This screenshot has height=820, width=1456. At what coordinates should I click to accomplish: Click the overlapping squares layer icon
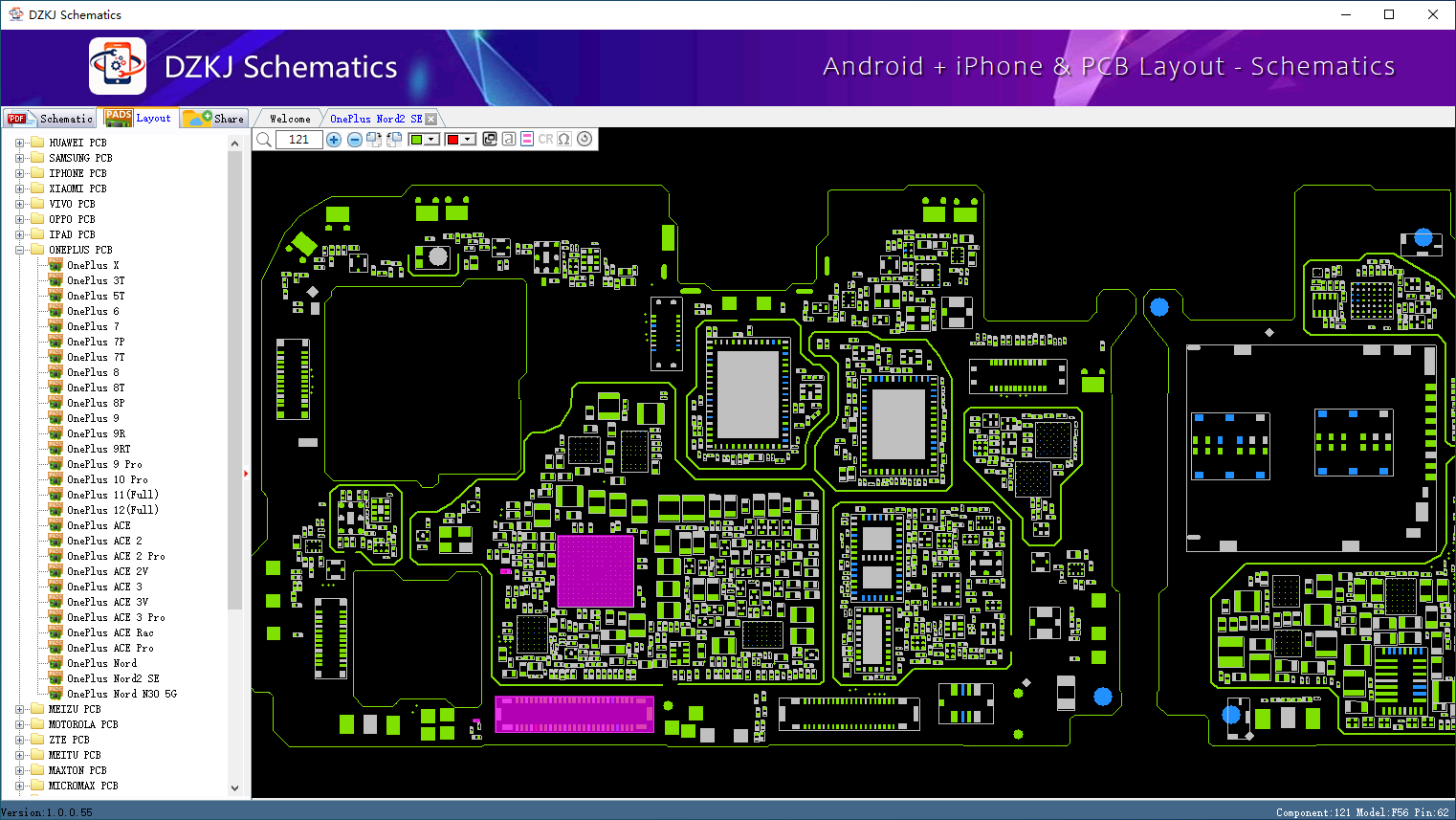tap(490, 139)
